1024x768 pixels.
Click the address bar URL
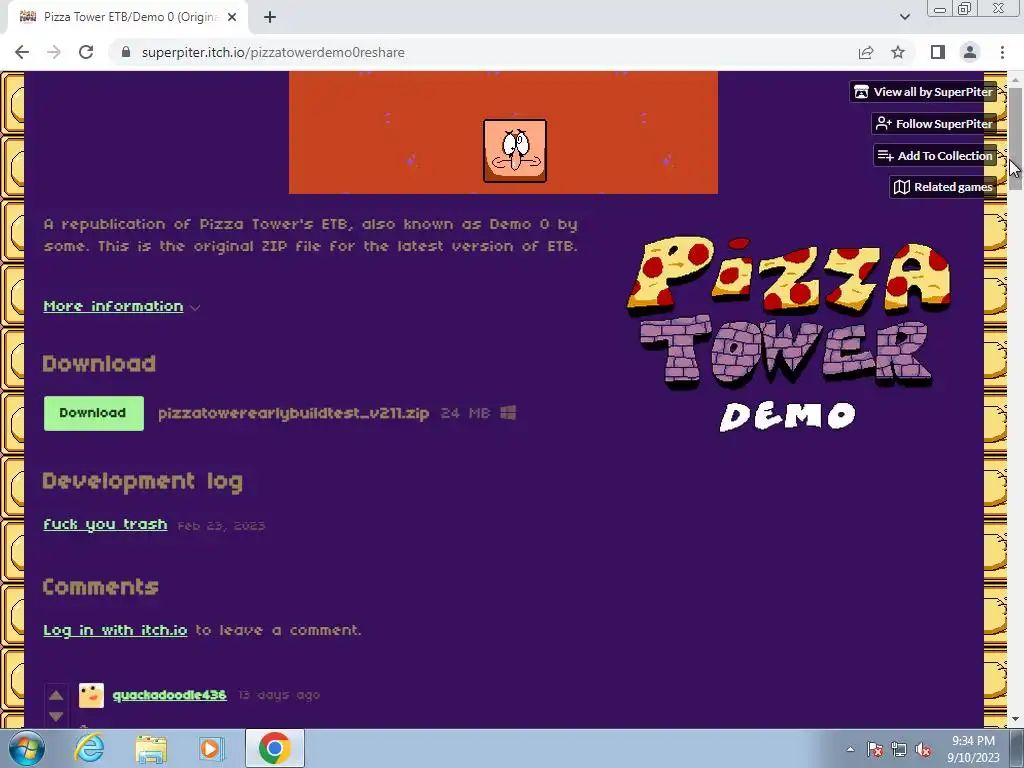273,52
